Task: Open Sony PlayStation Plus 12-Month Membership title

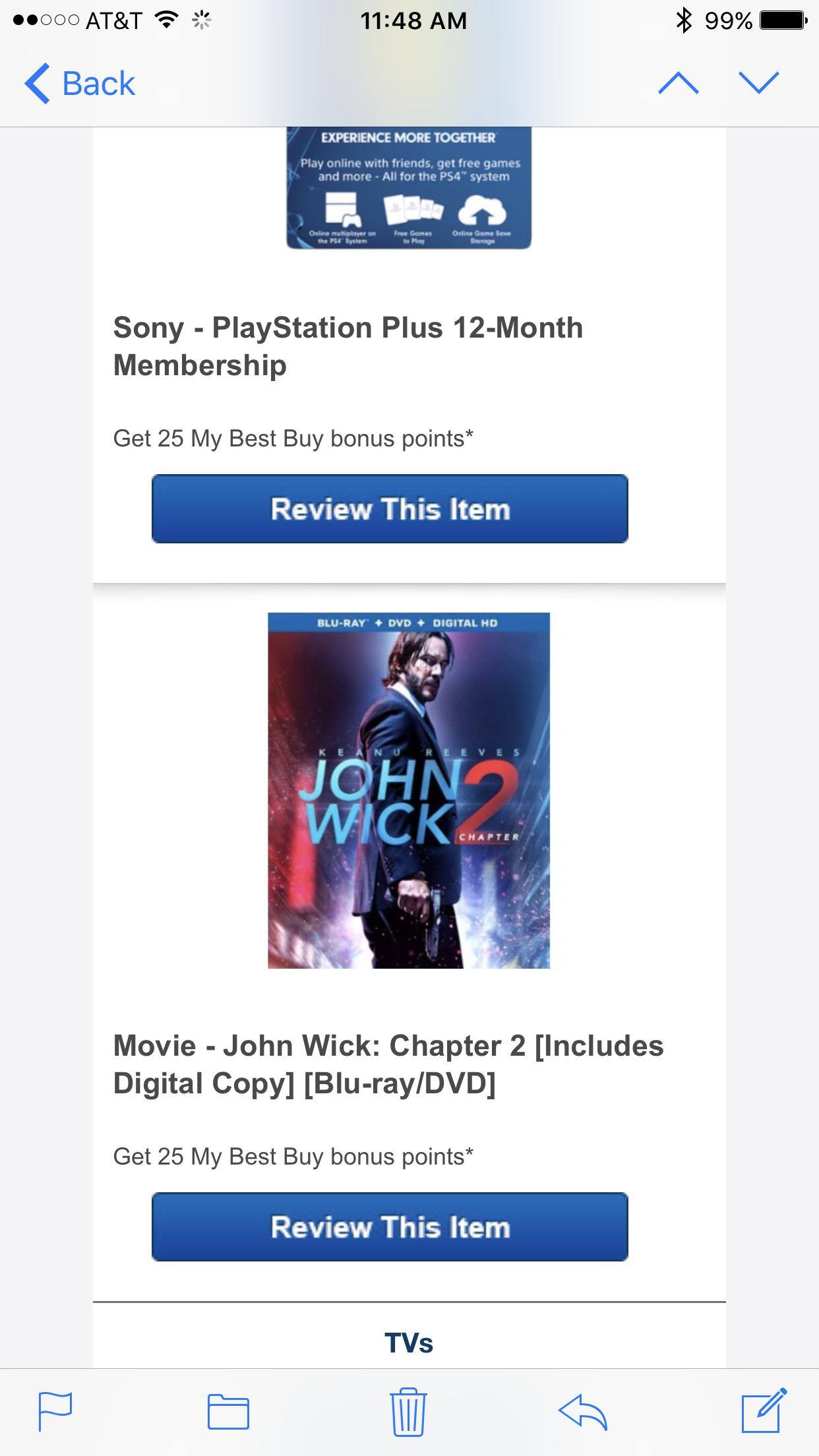Action: [348, 346]
